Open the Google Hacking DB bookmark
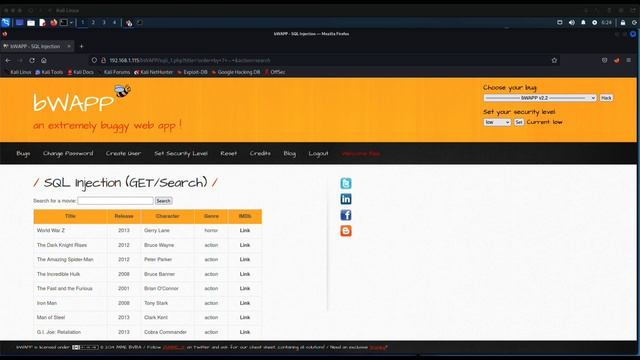 [x=236, y=72]
